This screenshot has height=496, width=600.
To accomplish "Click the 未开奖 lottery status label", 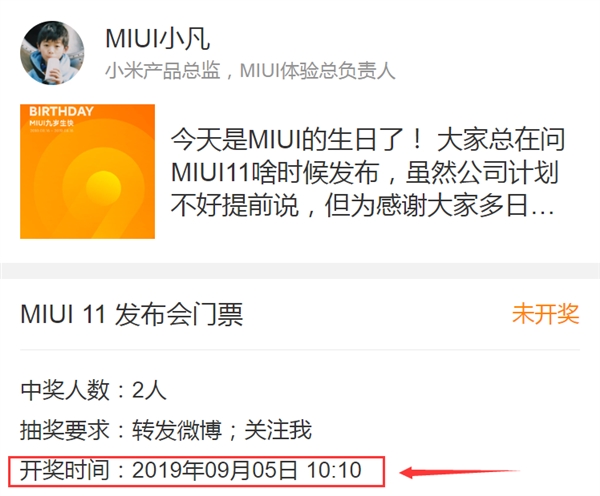I will point(546,314).
